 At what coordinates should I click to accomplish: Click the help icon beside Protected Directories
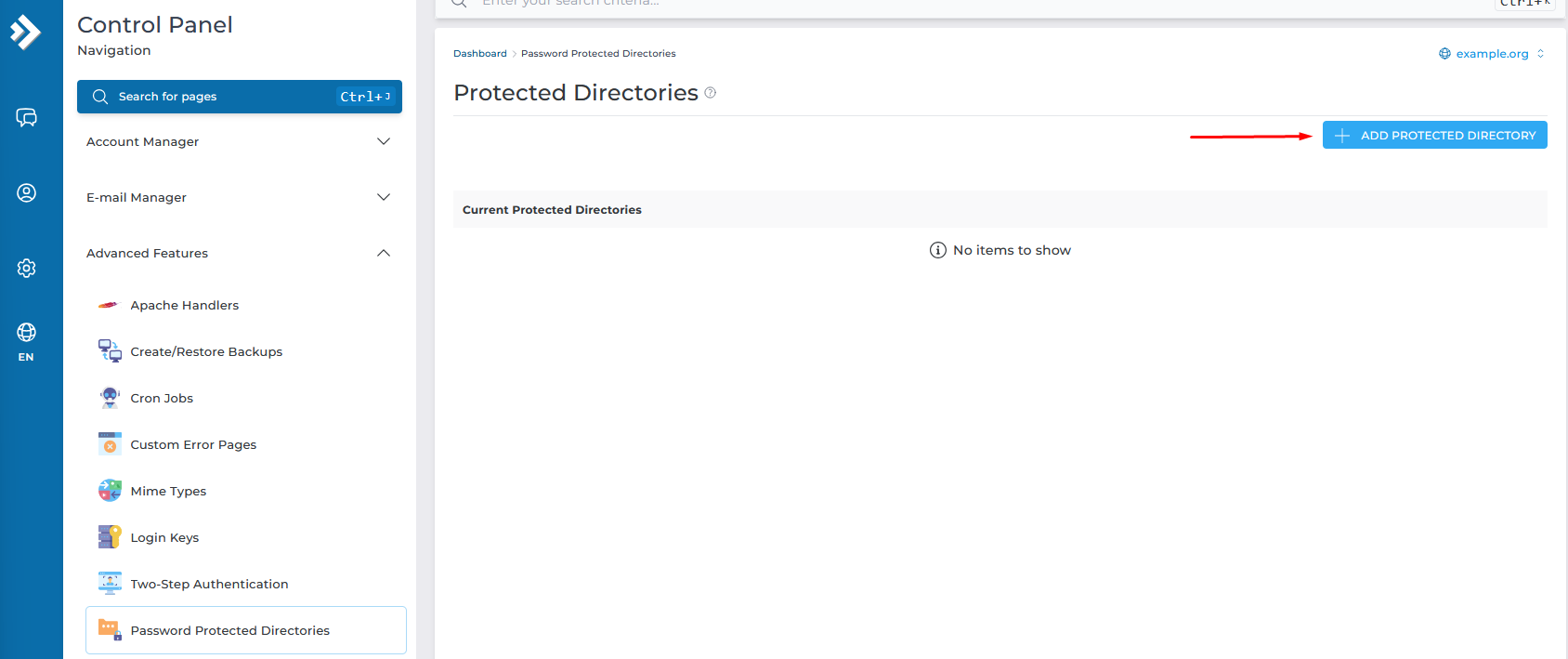point(711,93)
